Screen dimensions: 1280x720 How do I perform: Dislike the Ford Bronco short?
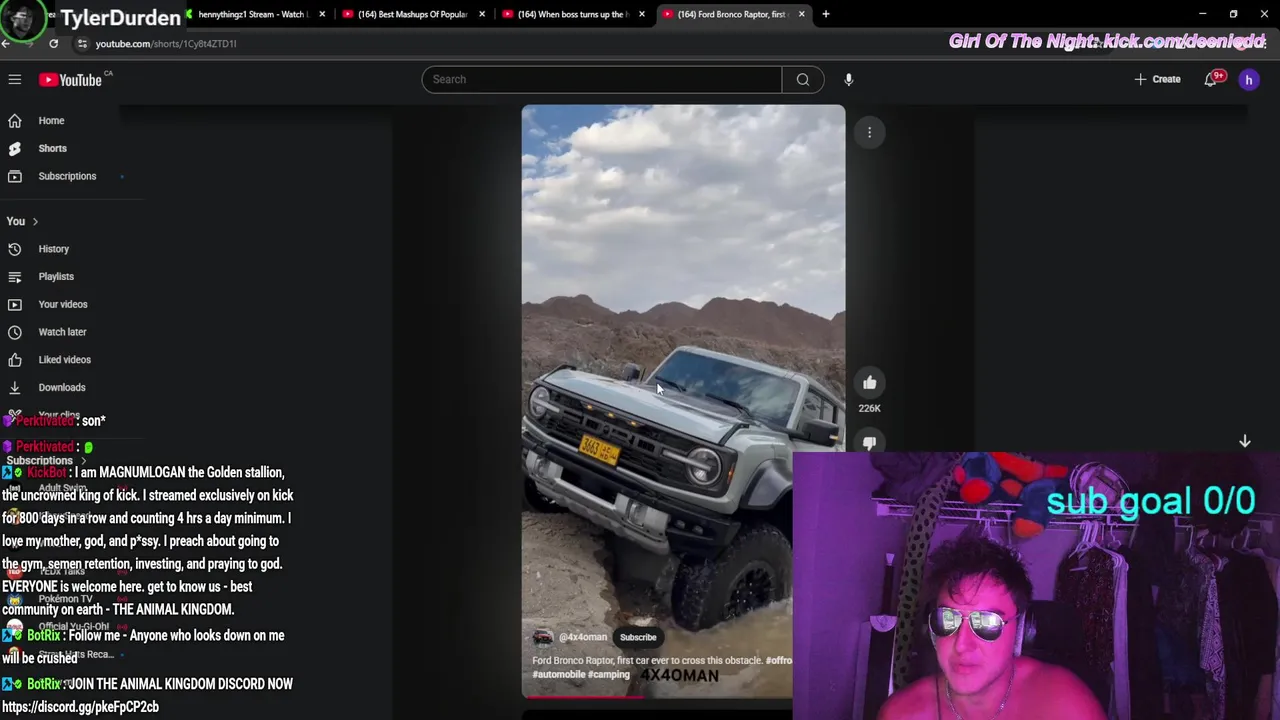[x=869, y=442]
